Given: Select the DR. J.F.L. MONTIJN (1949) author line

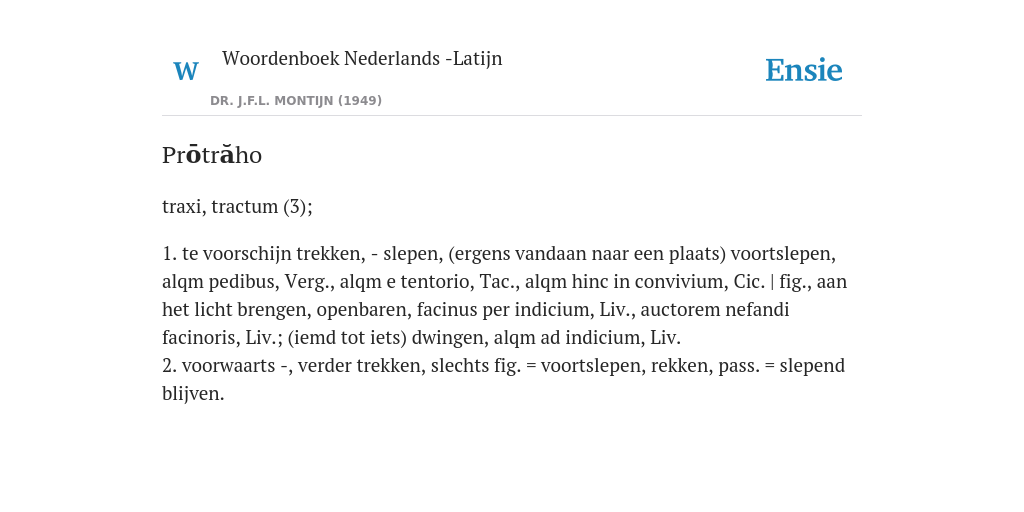Looking at the screenshot, I should pos(296,101).
